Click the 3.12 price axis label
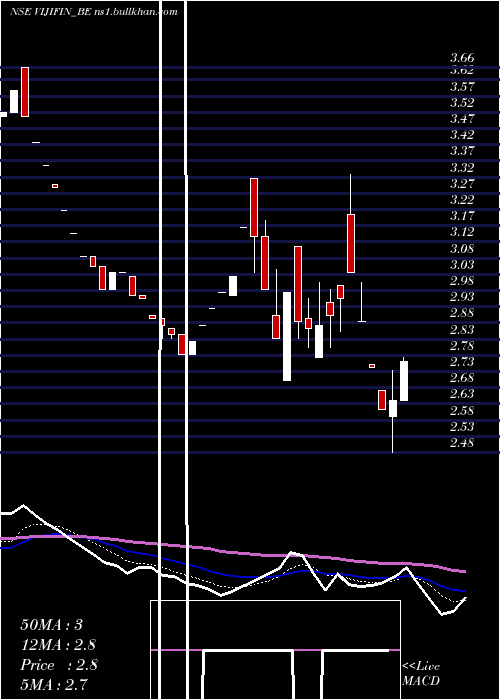Image resolution: width=500 pixels, height=700 pixels. click(x=462, y=232)
